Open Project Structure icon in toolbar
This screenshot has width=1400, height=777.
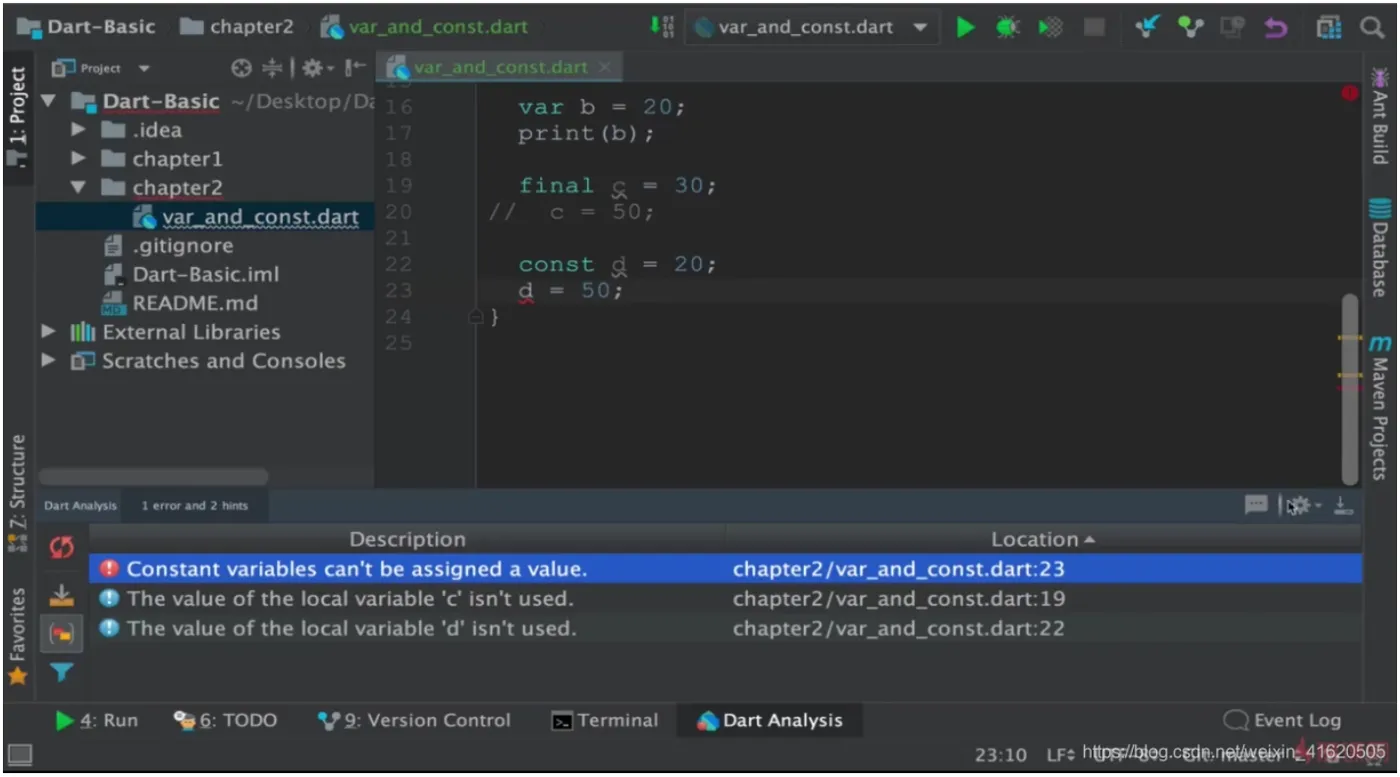(1328, 28)
